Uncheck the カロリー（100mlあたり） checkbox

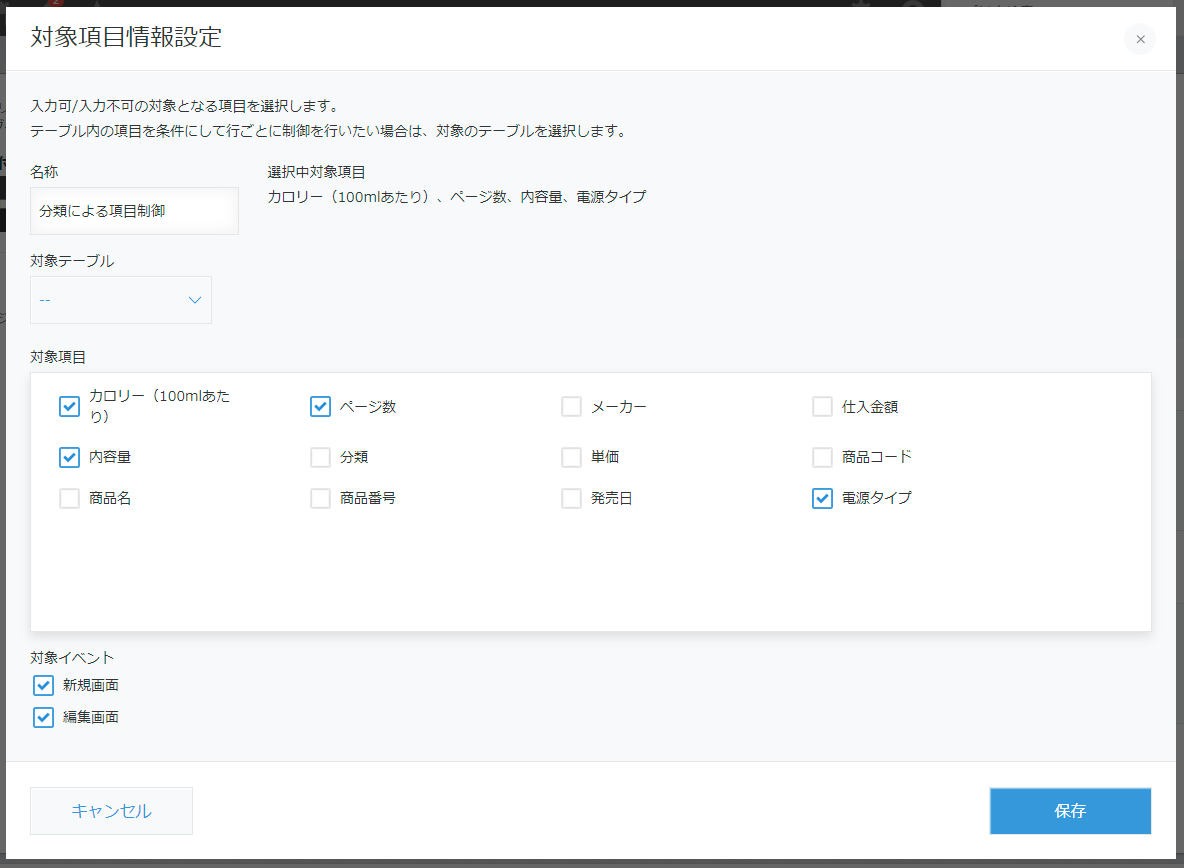pos(69,407)
